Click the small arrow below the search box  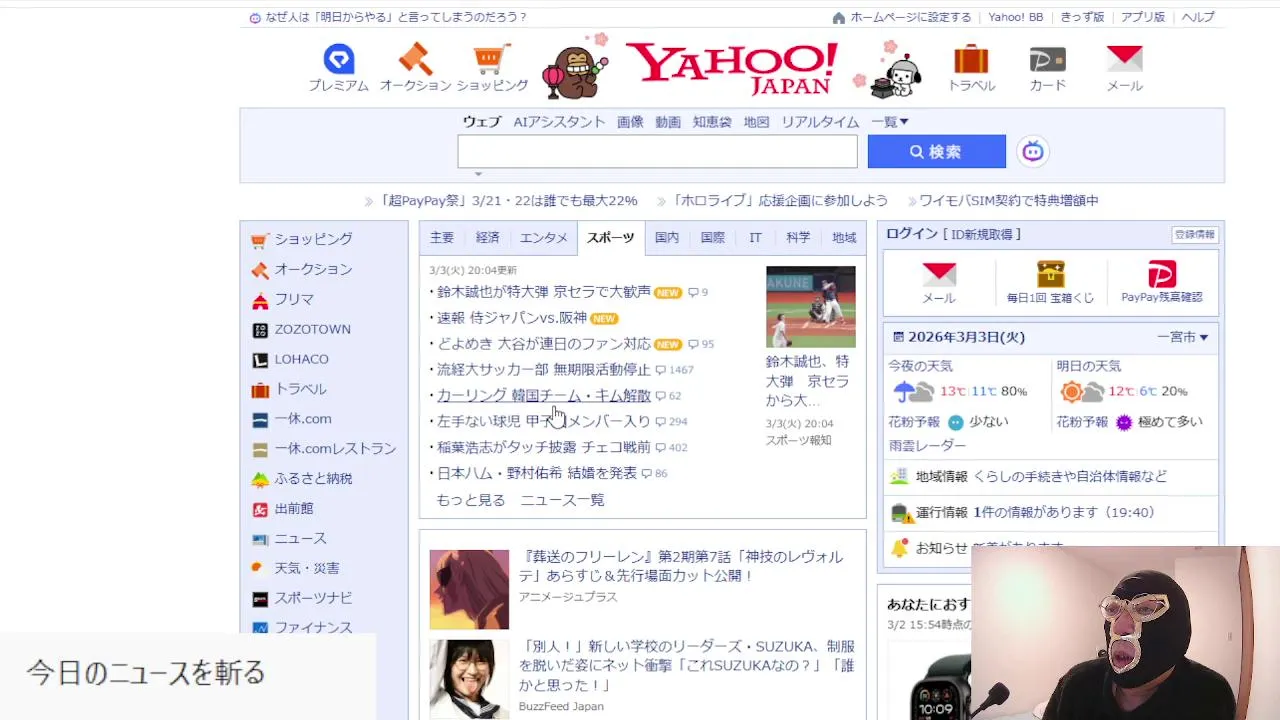[x=478, y=174]
